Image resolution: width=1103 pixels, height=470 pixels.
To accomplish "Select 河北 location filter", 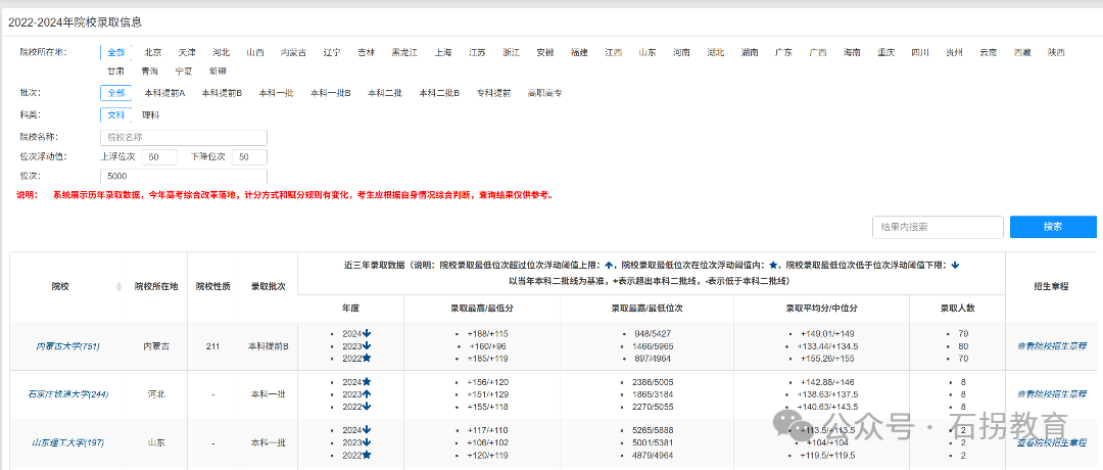I will pos(221,53).
